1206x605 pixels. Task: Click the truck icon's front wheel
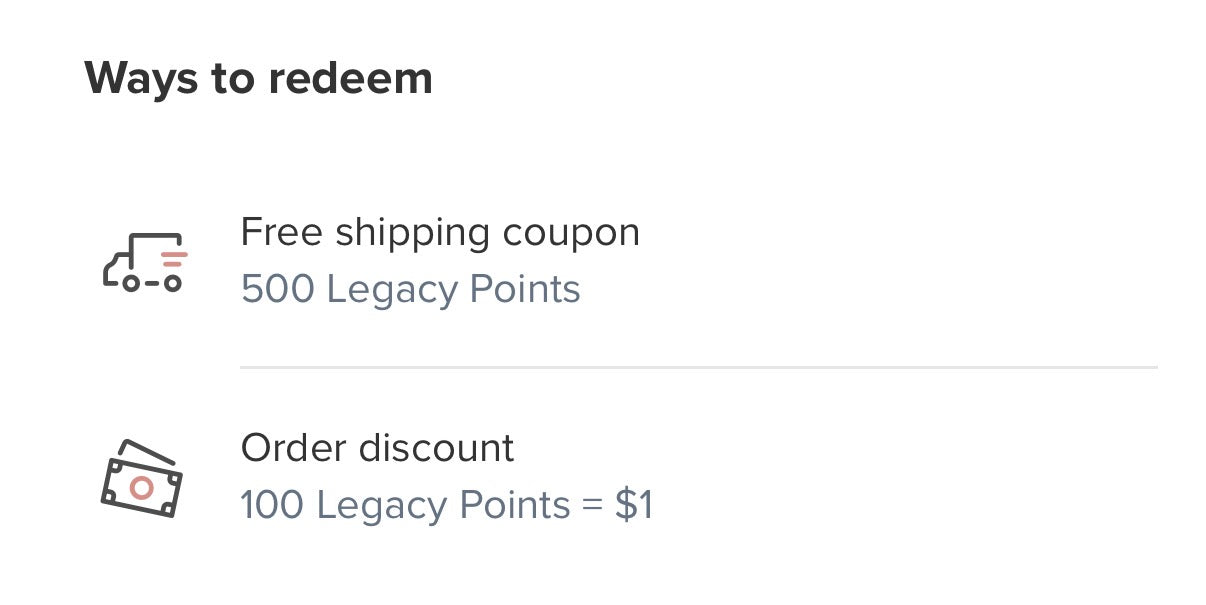(x=130, y=283)
